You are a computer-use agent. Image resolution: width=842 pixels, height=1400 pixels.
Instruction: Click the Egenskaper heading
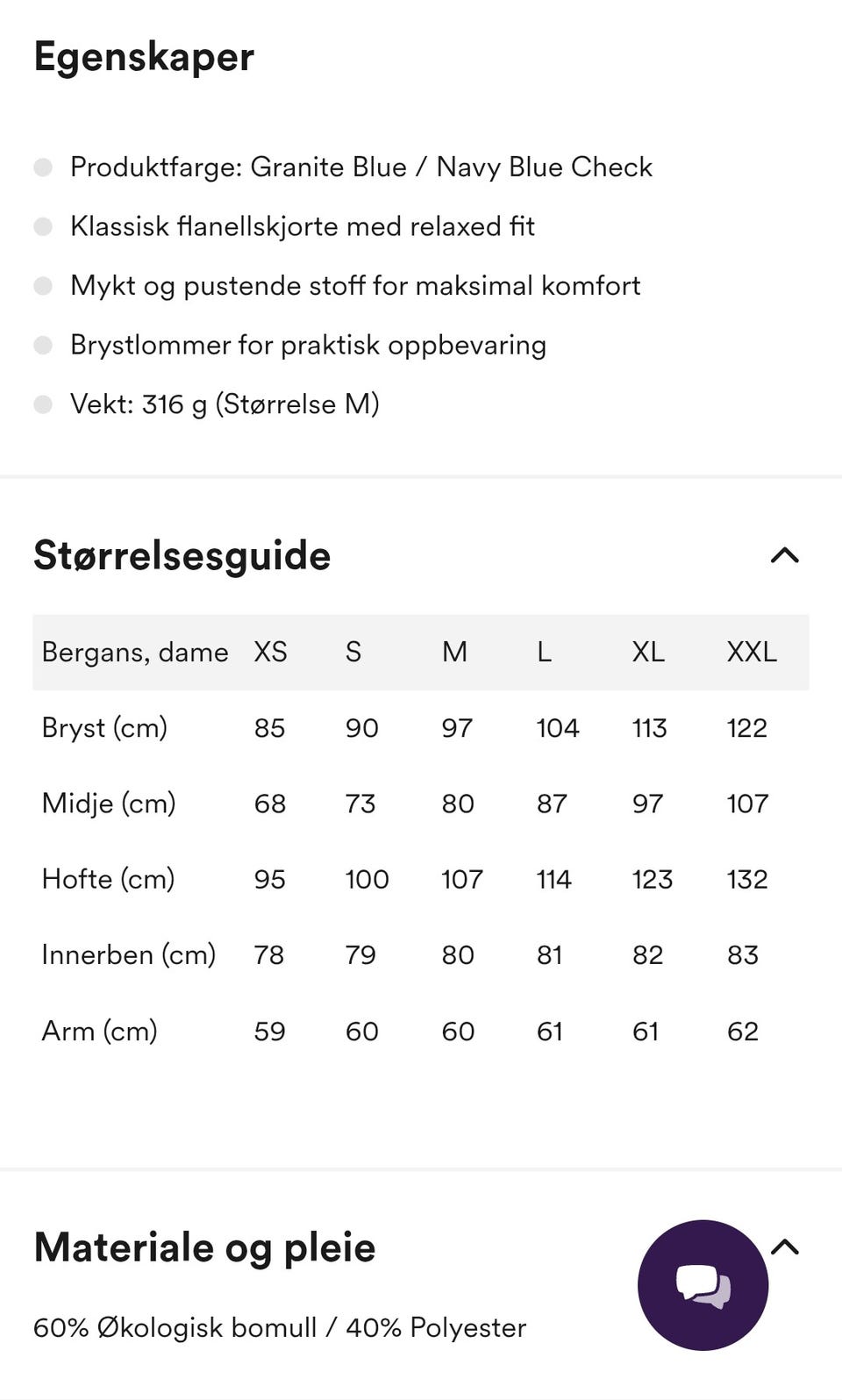coord(144,57)
